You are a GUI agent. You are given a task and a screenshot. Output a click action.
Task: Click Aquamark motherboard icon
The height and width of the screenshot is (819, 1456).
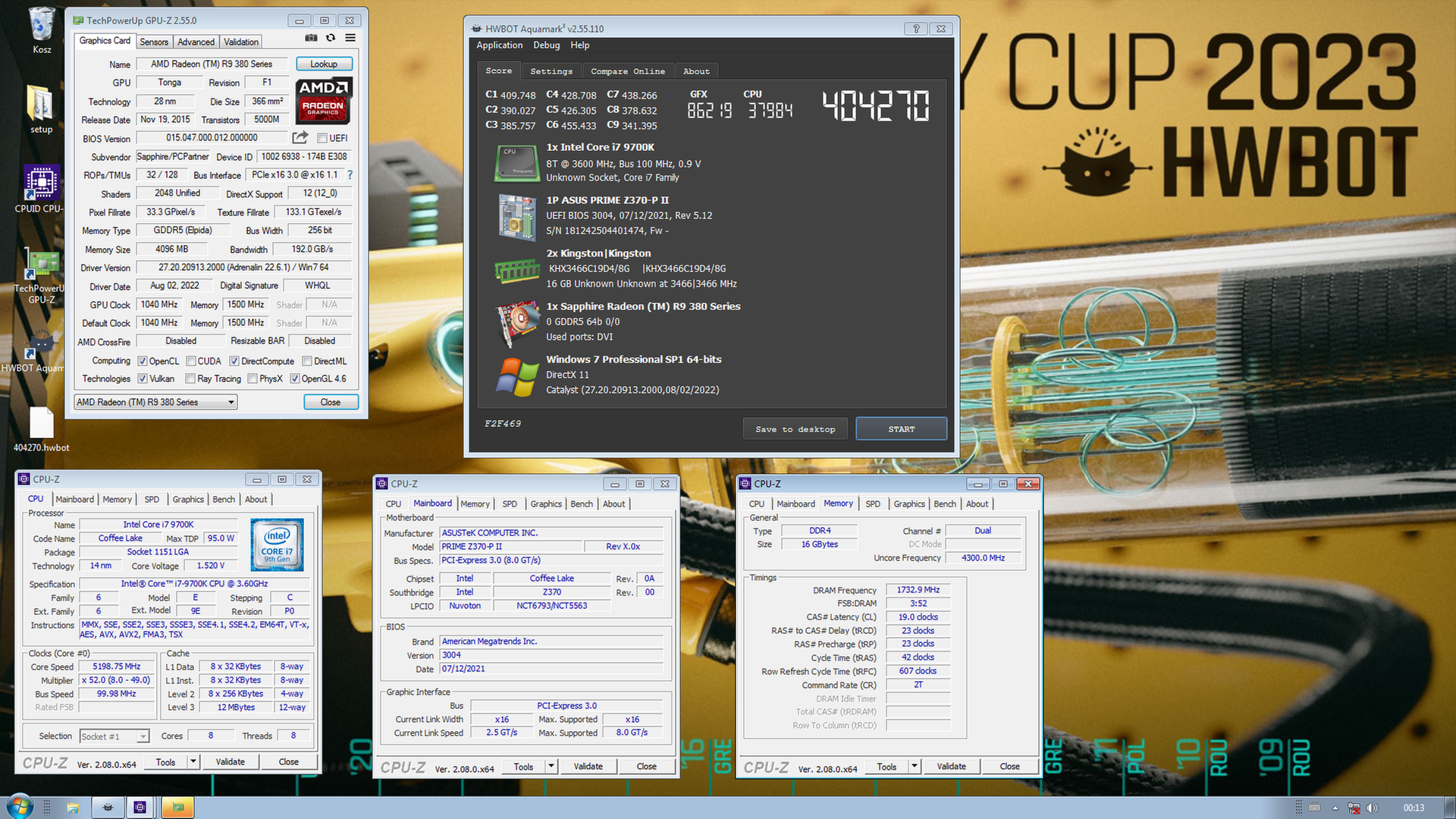point(516,216)
